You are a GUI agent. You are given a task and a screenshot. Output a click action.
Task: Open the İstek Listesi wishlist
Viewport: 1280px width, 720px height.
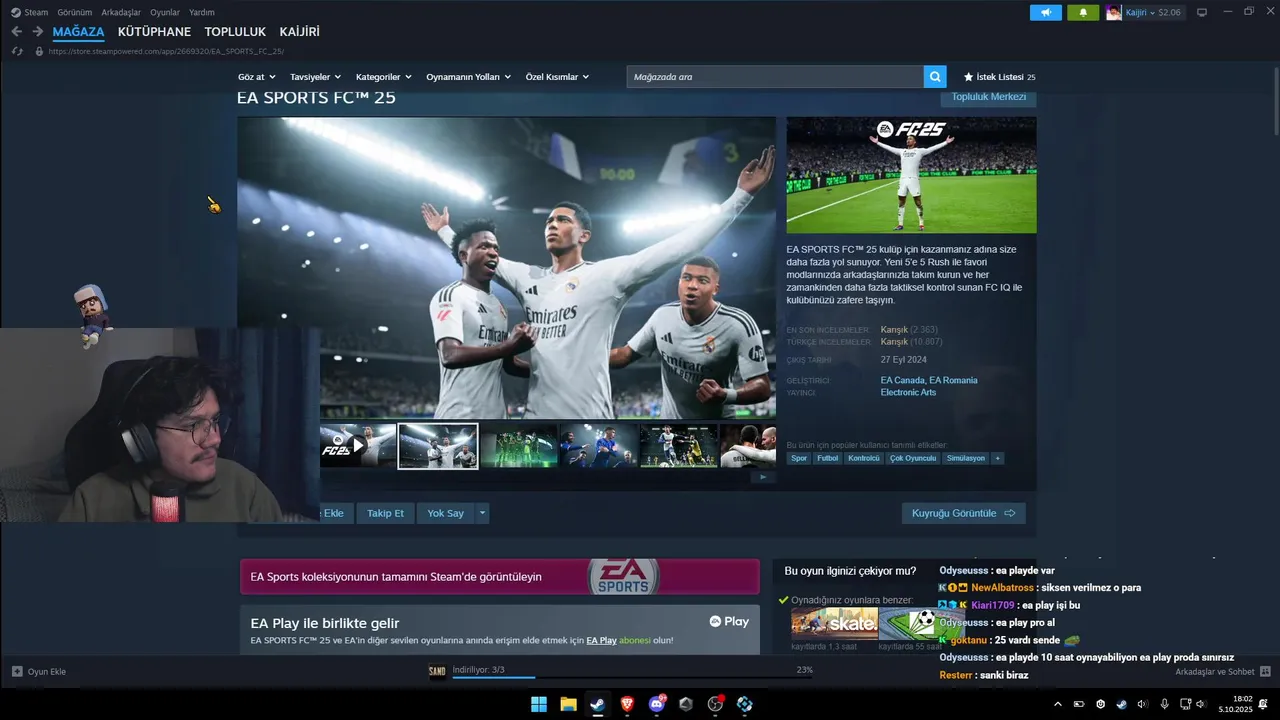(x=999, y=77)
